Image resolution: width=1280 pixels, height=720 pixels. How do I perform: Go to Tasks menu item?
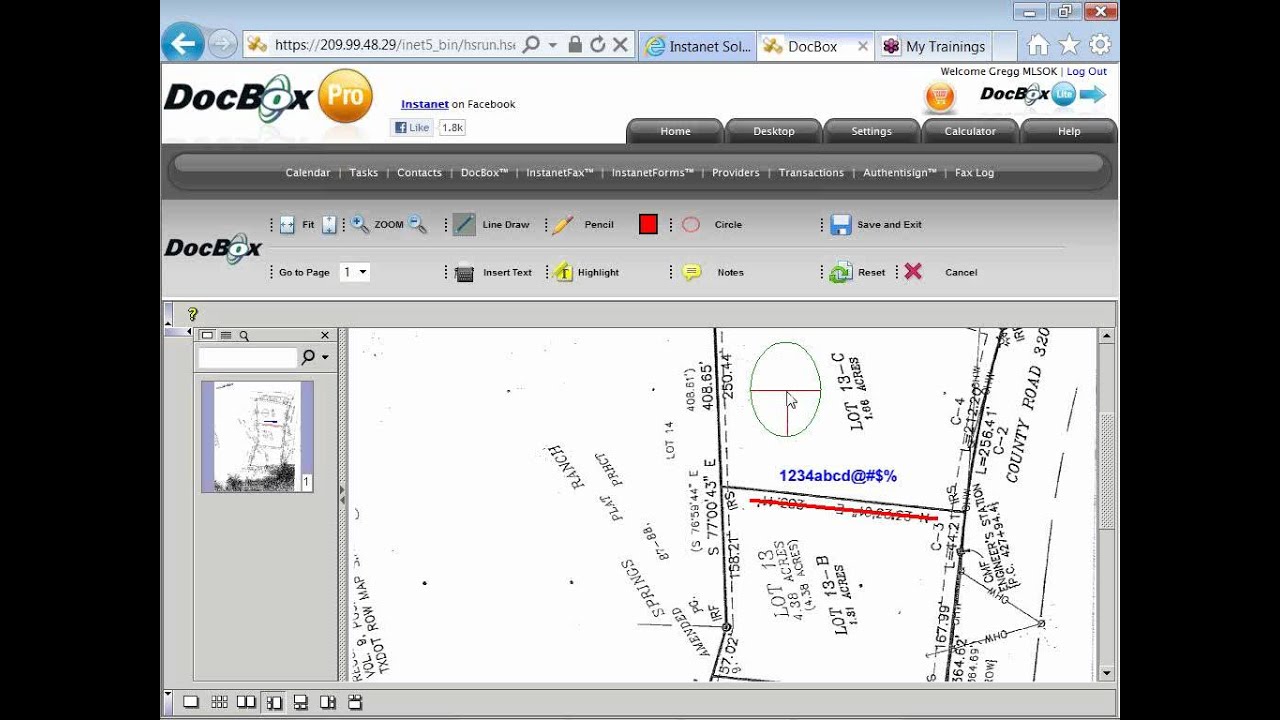pos(363,173)
